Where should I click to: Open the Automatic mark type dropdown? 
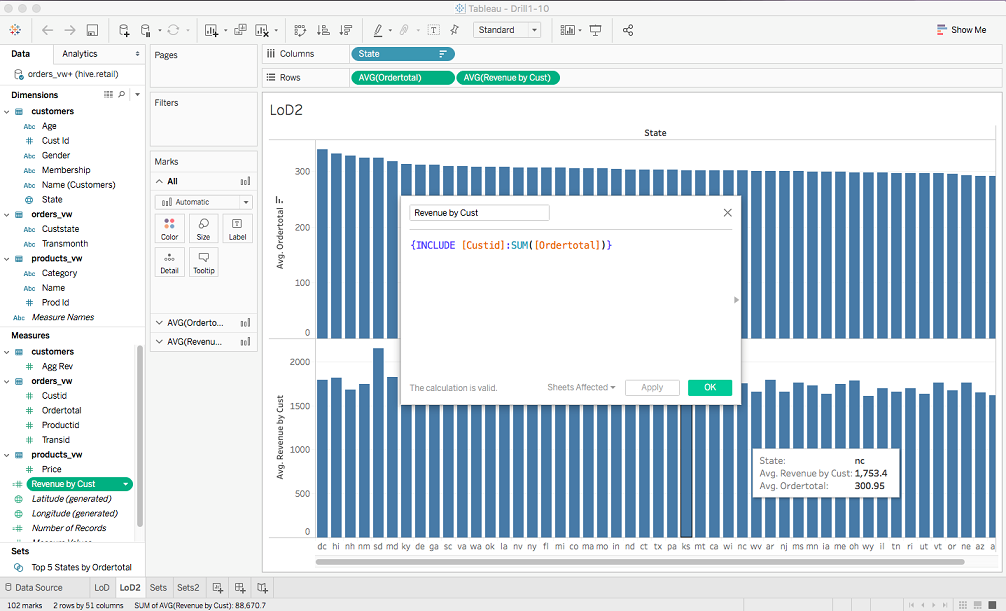point(203,202)
